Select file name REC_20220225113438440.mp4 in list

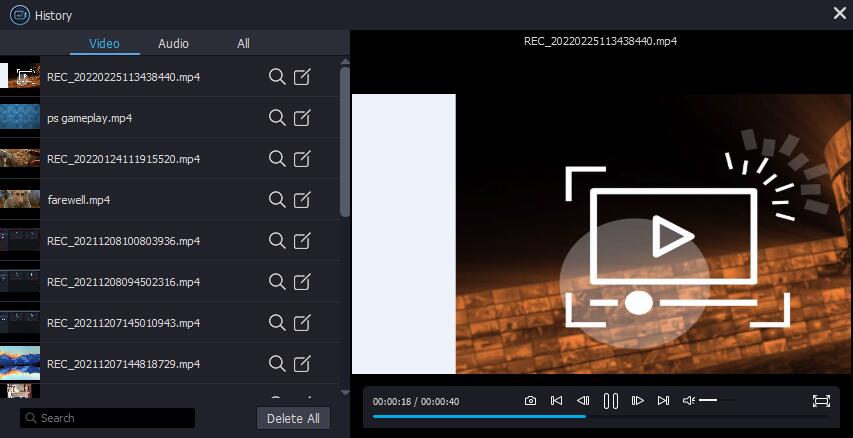(123, 77)
